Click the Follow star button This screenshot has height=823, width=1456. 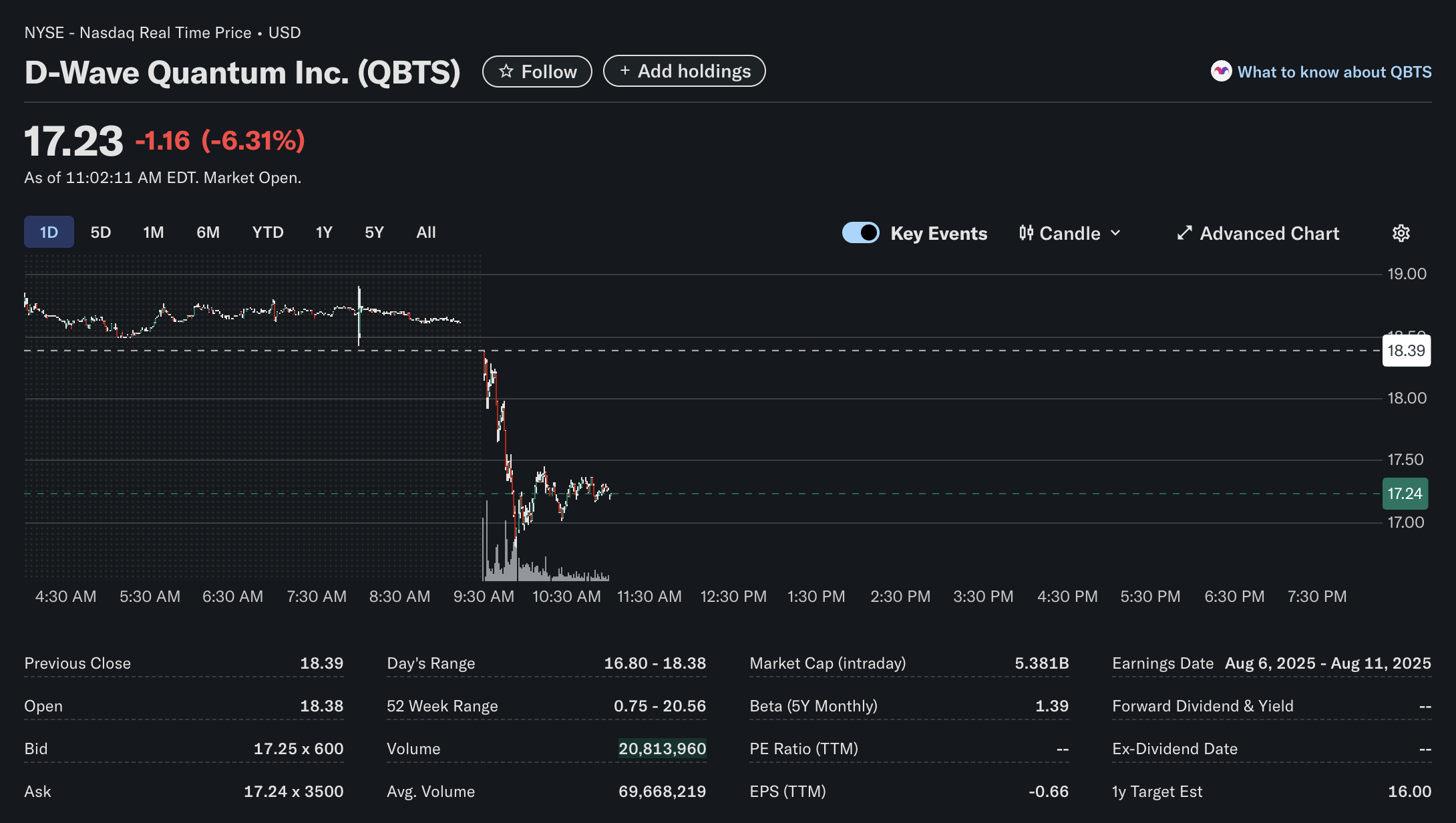click(537, 71)
